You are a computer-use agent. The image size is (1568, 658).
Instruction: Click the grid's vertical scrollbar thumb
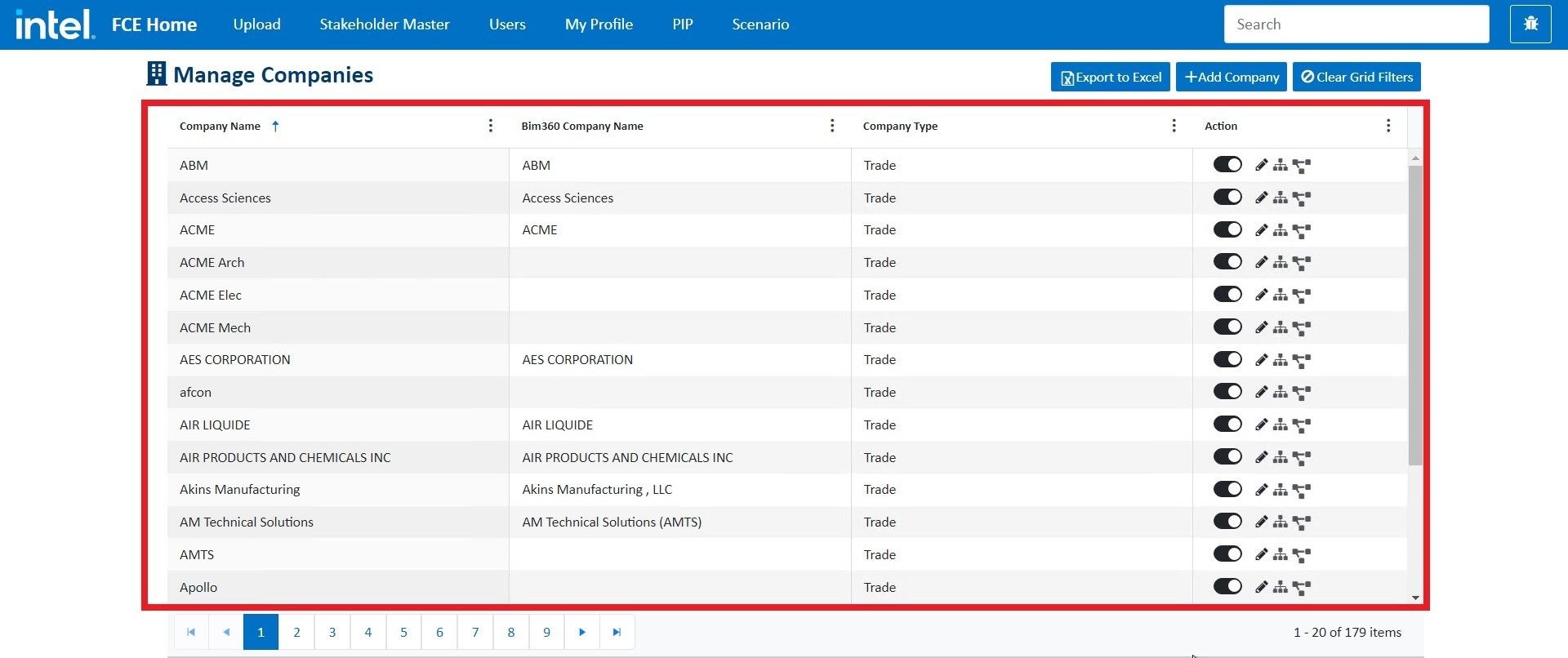[x=1415, y=314]
